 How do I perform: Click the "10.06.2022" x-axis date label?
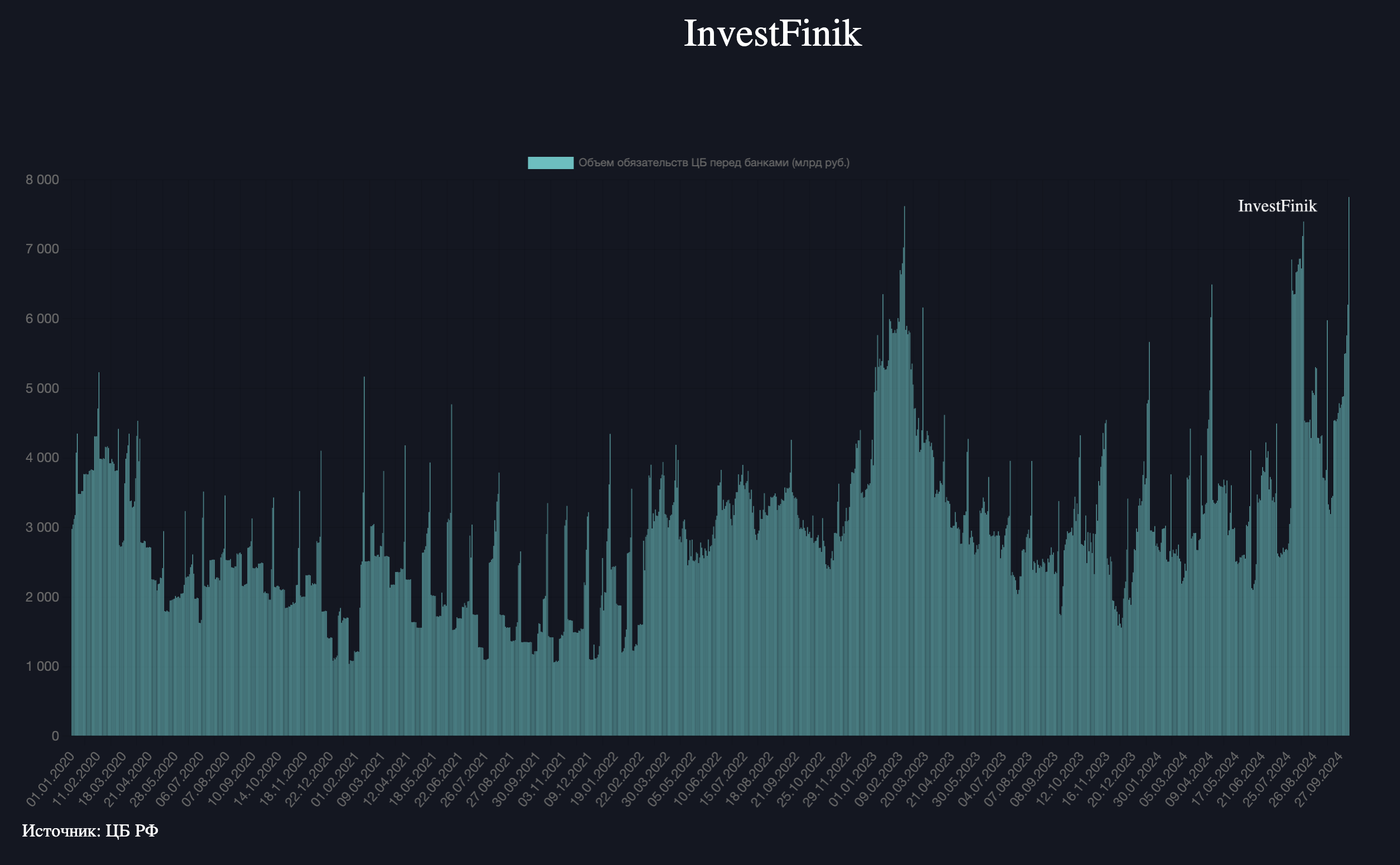[x=698, y=779]
